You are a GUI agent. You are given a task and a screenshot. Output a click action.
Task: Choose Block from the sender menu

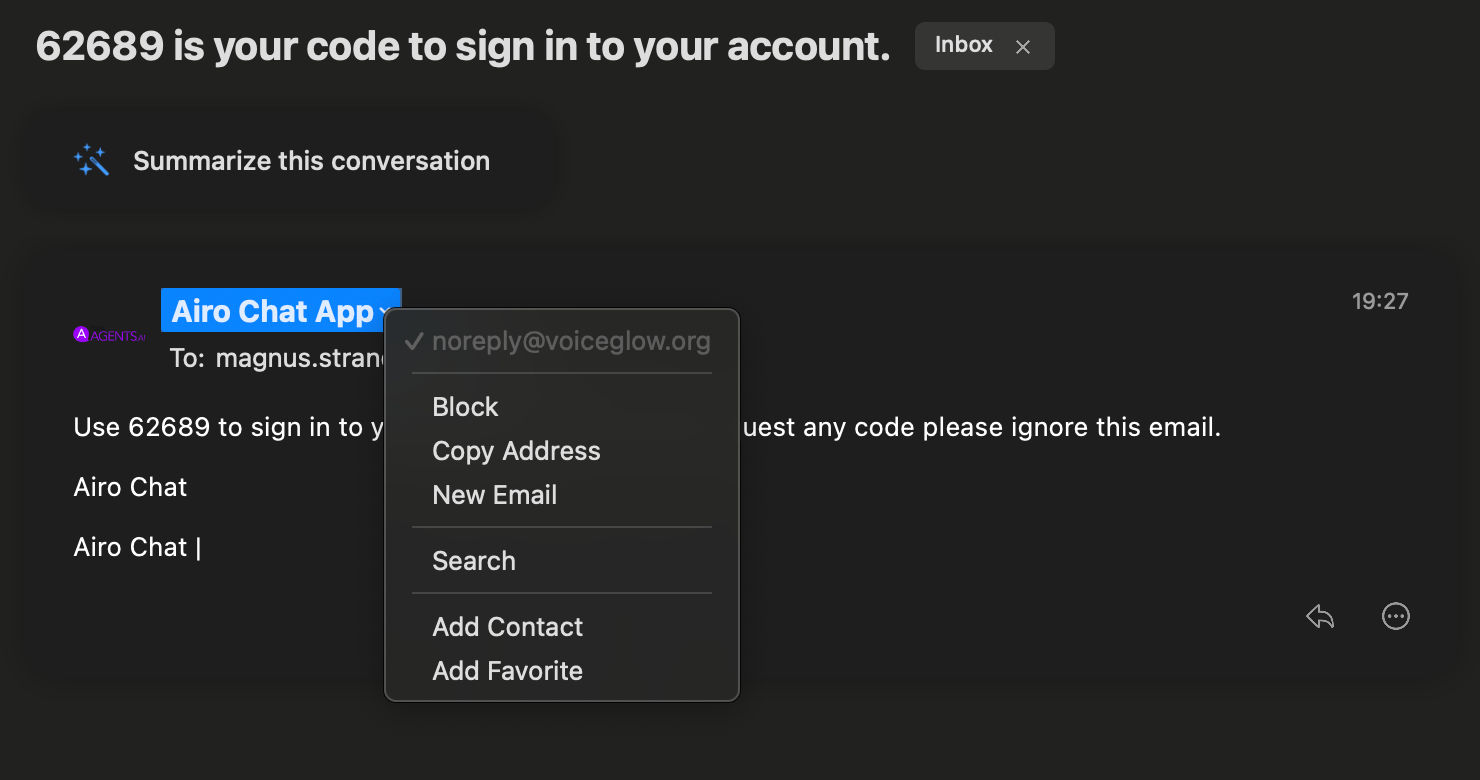[465, 407]
